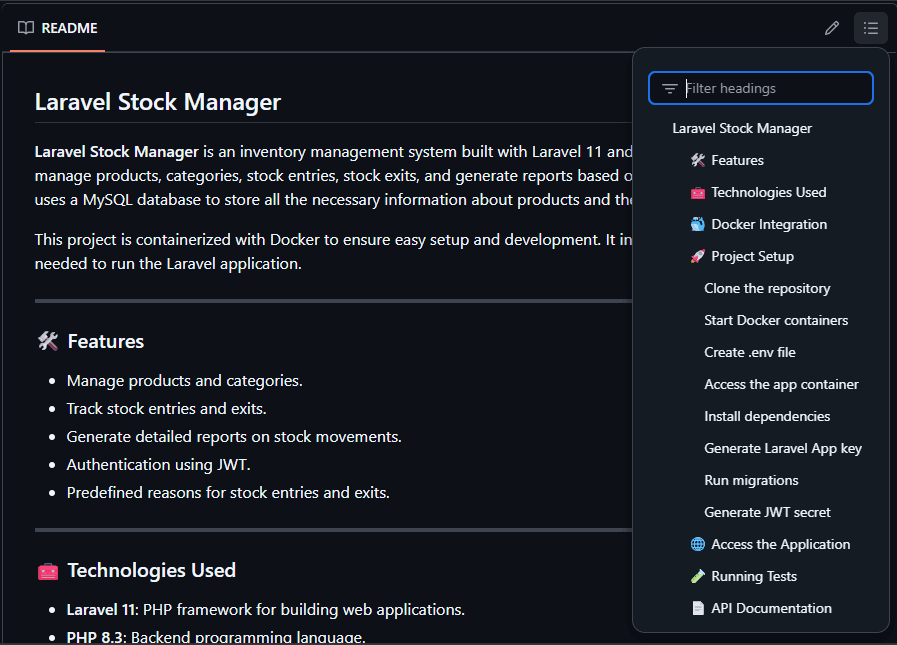This screenshot has width=897, height=645.
Task: Navigate to API Documentation in outline
Action: coord(761,608)
